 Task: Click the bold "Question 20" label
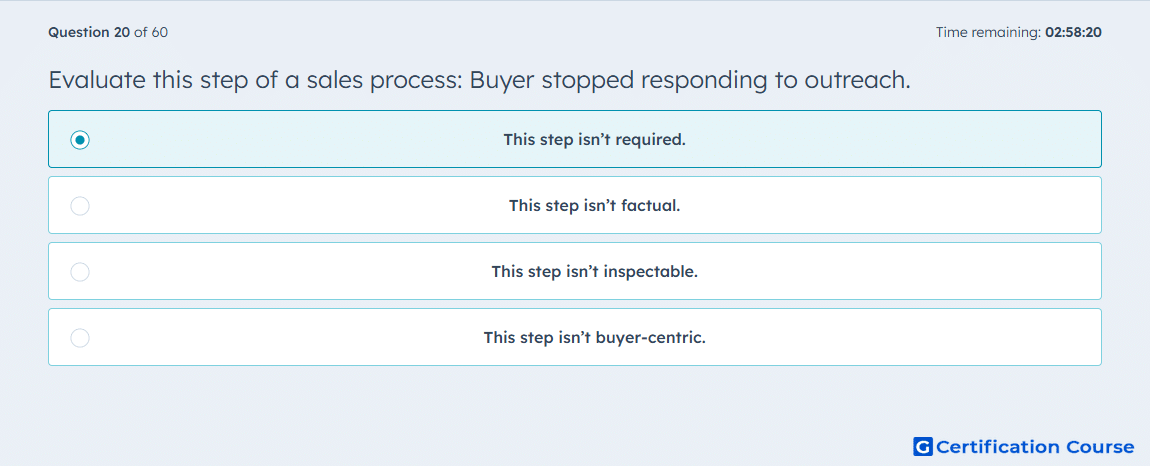(89, 32)
